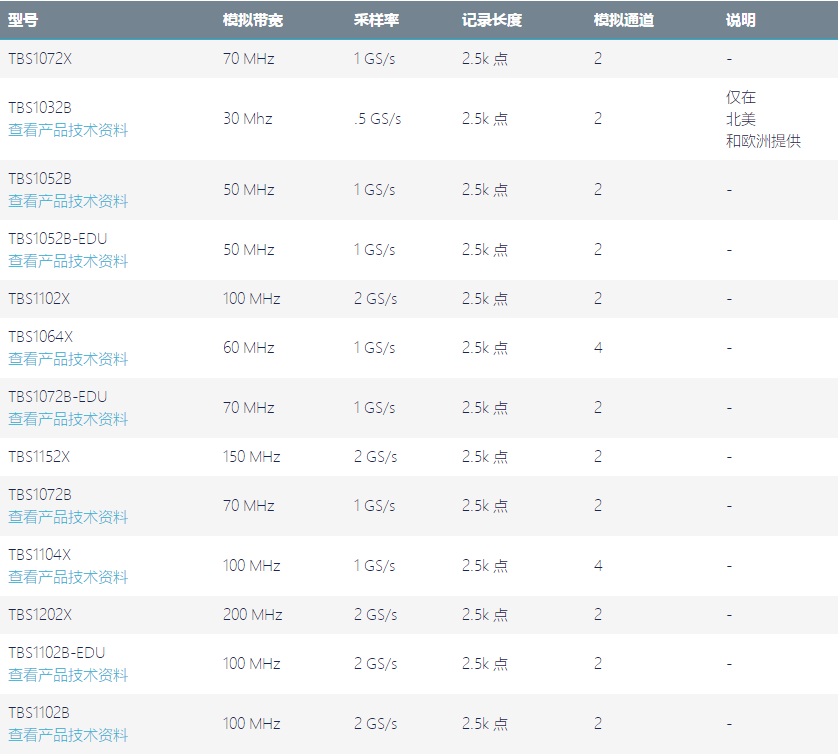Screen dimensions: 838x755
Task: Open the TBS1072B-EDU datasheet link 查看产品技术资料
Action: [x=68, y=419]
